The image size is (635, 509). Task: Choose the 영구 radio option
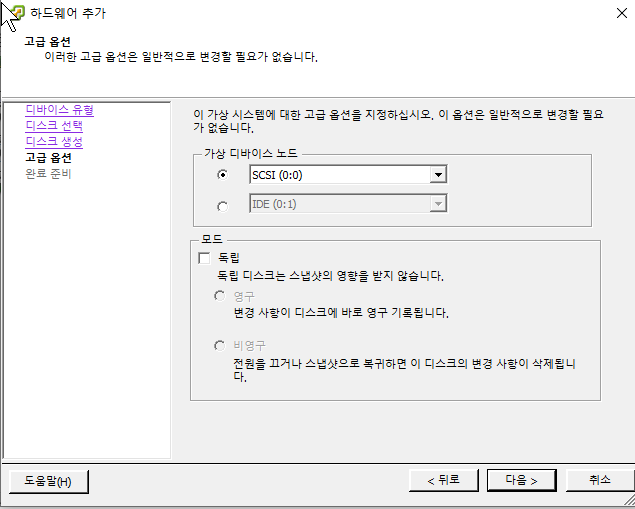[x=219, y=296]
